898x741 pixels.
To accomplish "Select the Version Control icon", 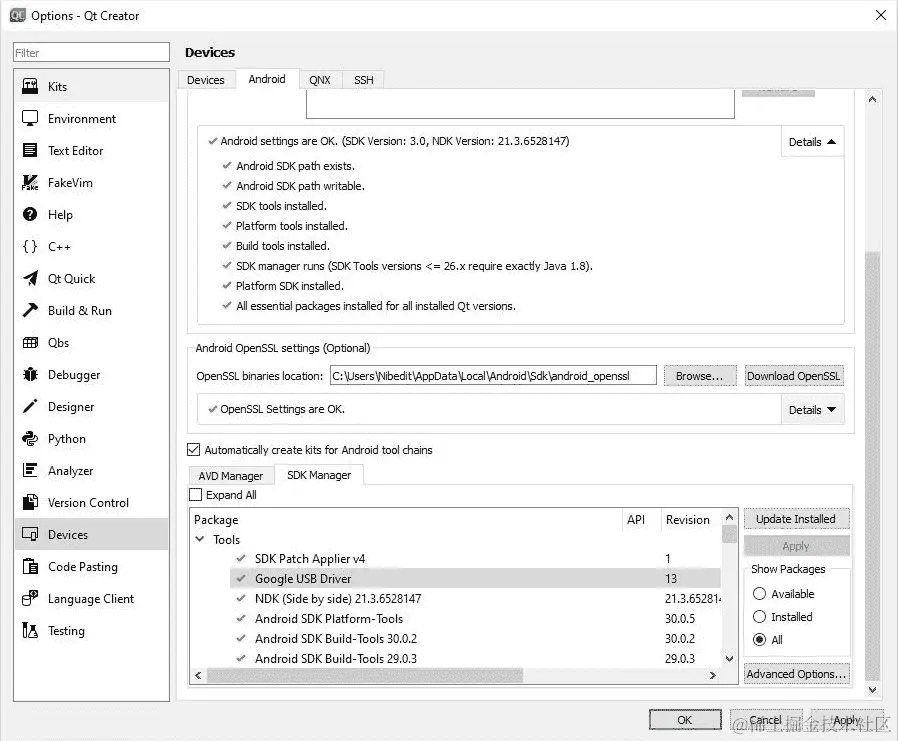I will pyautogui.click(x=30, y=503).
